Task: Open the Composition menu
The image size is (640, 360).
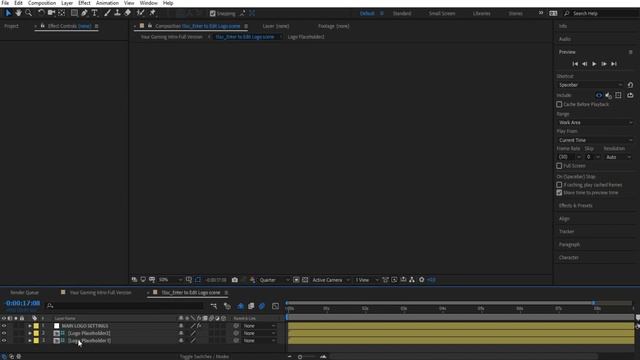Action: coord(42,3)
